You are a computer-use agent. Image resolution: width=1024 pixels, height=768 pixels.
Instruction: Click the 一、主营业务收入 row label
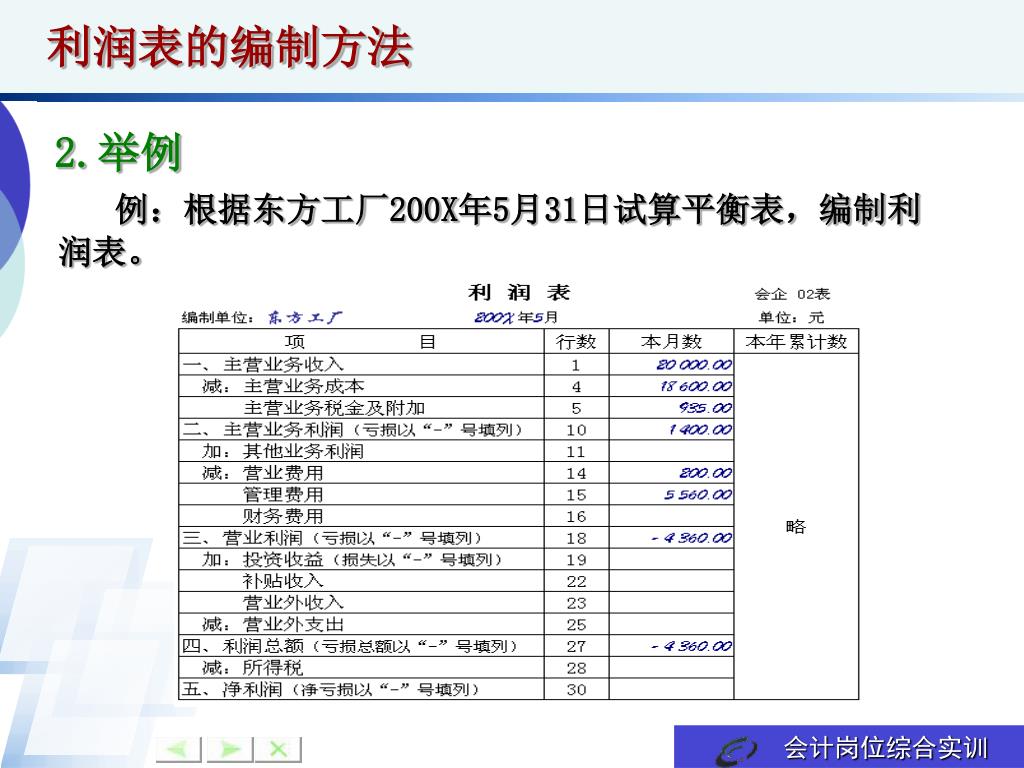pyautogui.click(x=263, y=364)
